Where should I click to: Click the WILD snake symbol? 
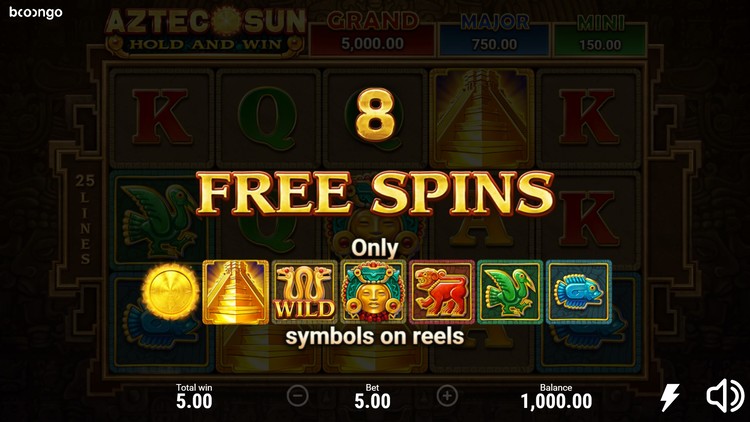click(x=304, y=292)
